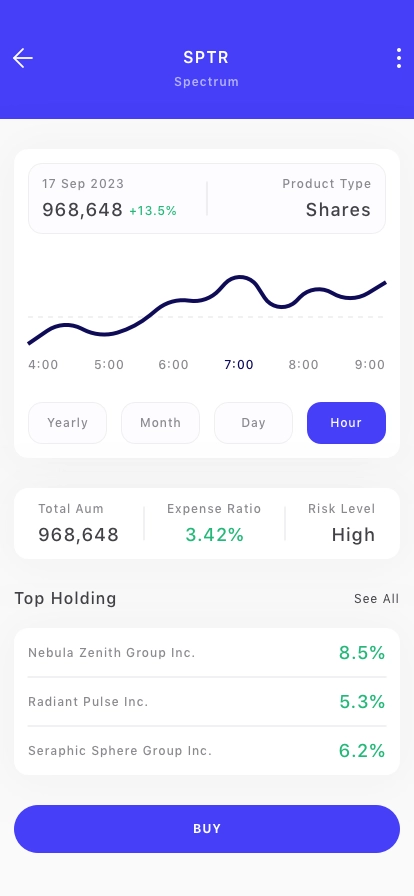Tap the Risk Level High indicator
The width and height of the screenshot is (414, 896).
coord(353,535)
